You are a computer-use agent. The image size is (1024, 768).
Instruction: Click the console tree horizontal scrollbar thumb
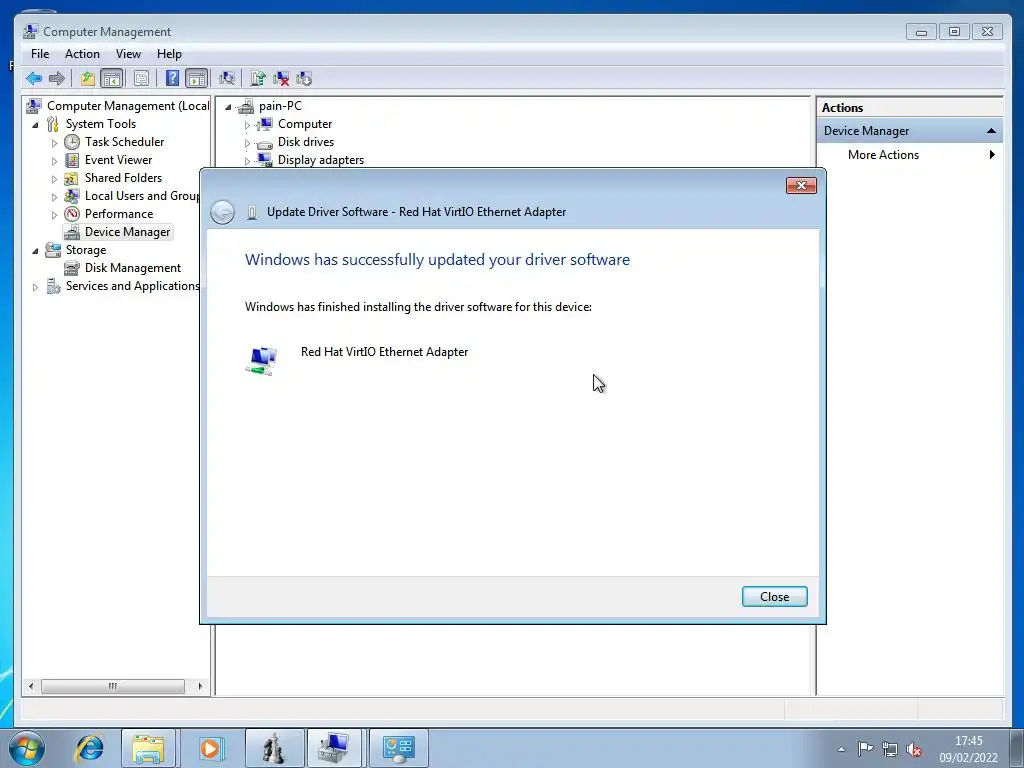click(x=113, y=686)
